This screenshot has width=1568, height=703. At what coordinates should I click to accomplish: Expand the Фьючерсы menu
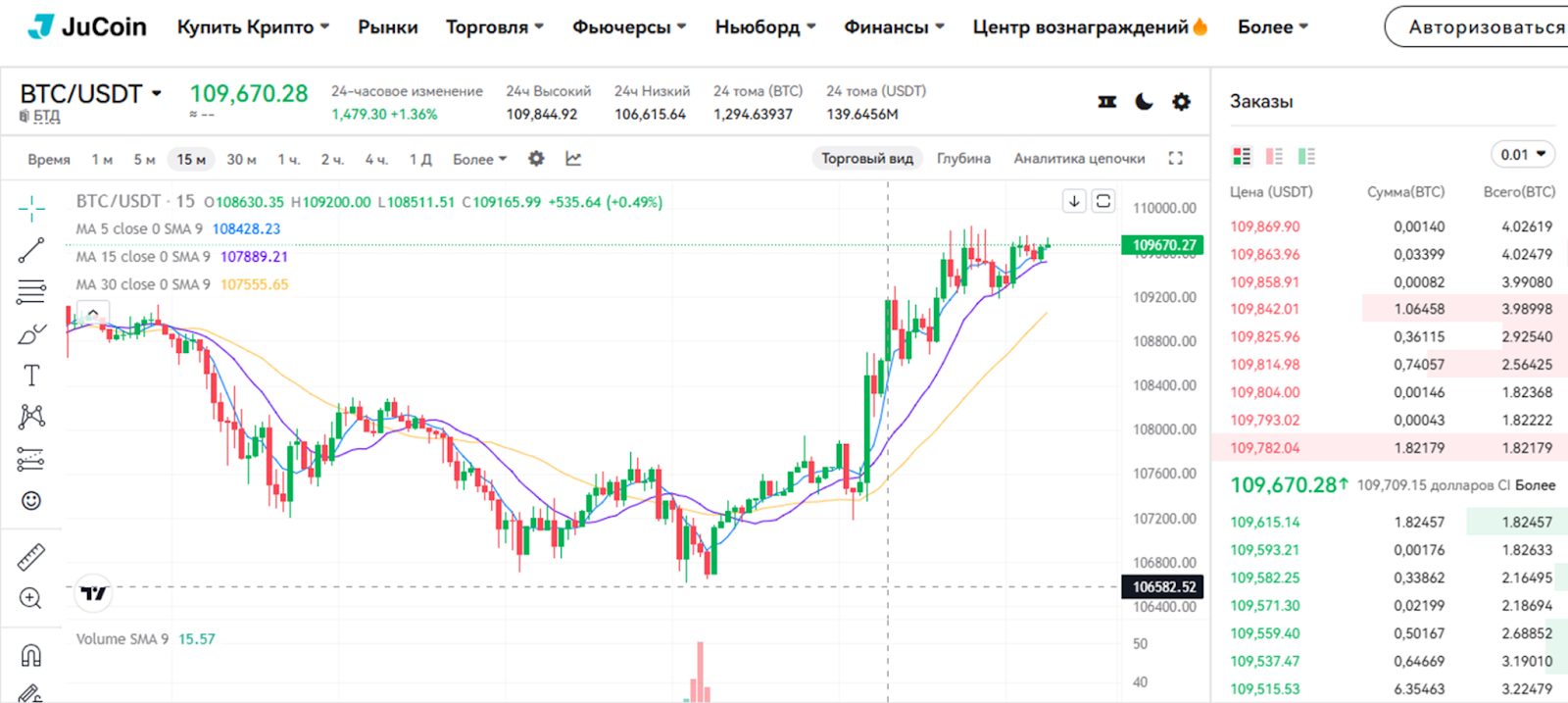tap(629, 27)
